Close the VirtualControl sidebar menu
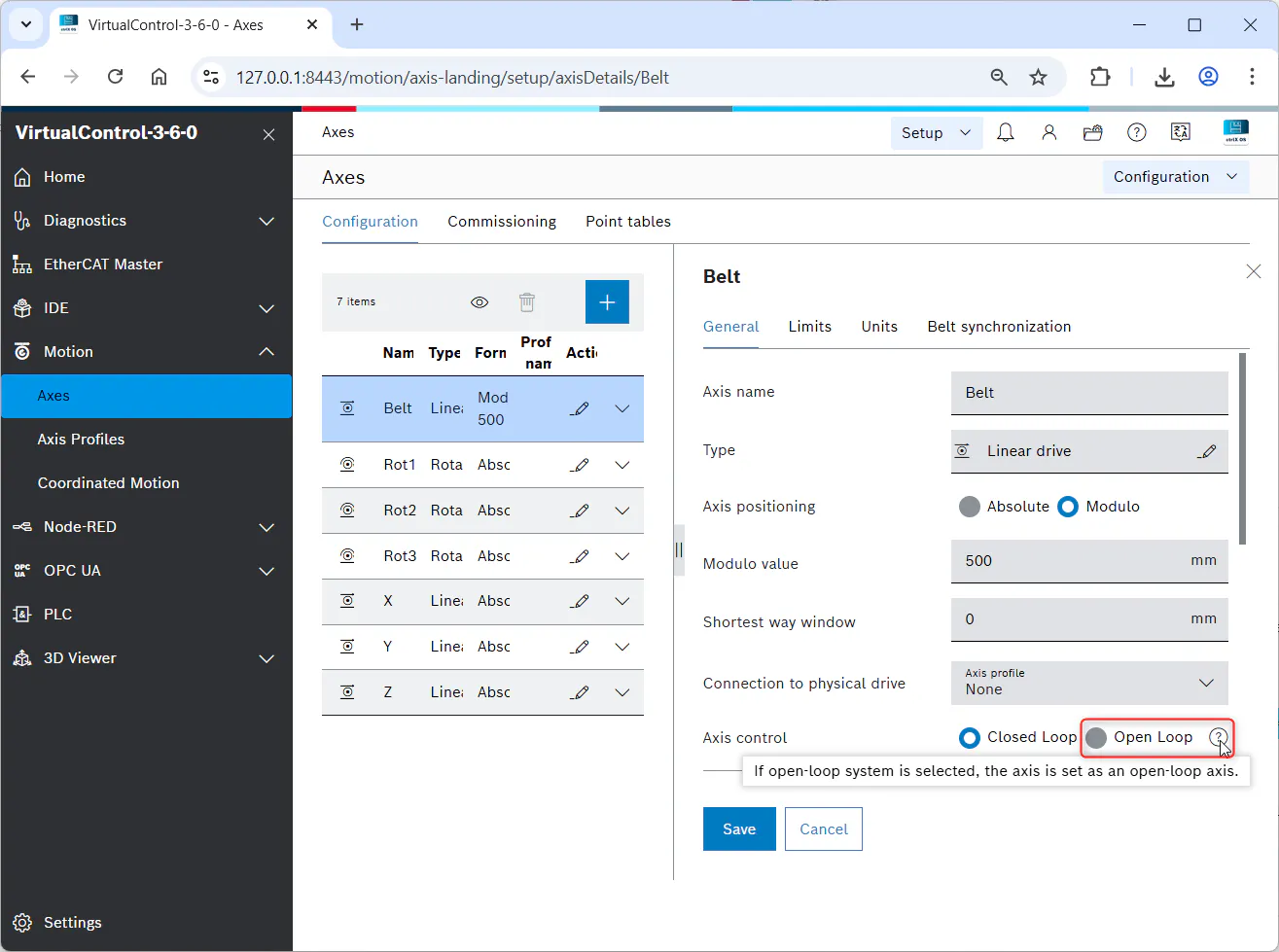The width and height of the screenshot is (1279, 952). tap(268, 135)
